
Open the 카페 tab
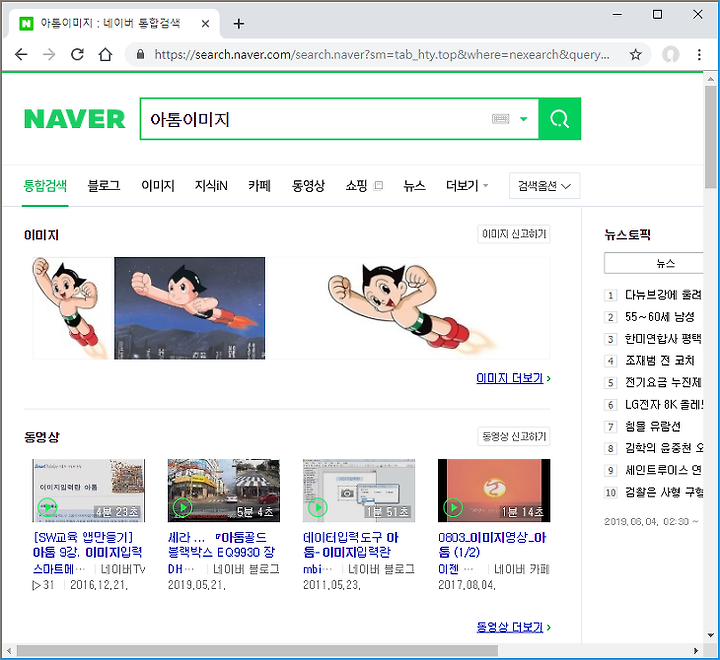[259, 186]
